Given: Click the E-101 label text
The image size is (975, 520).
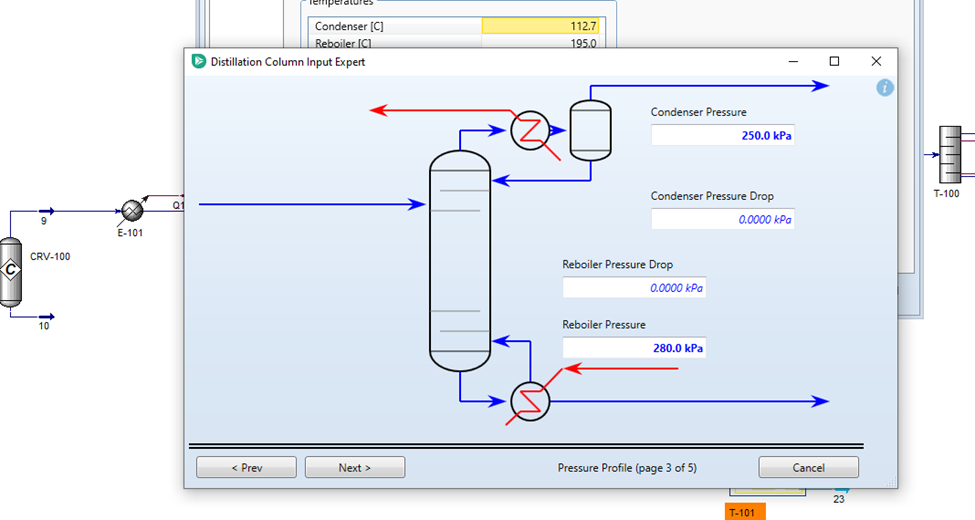Looking at the screenshot, I should (130, 233).
